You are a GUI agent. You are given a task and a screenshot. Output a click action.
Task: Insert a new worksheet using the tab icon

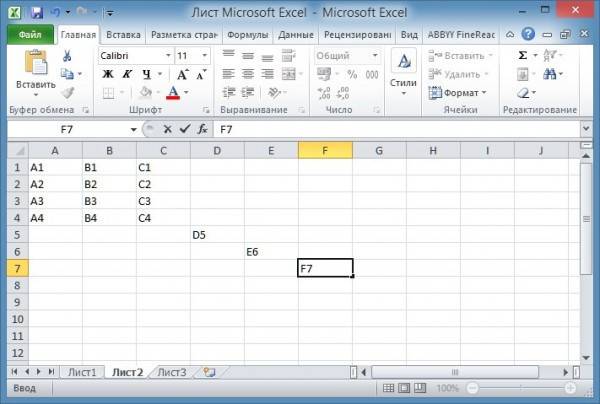(209, 372)
